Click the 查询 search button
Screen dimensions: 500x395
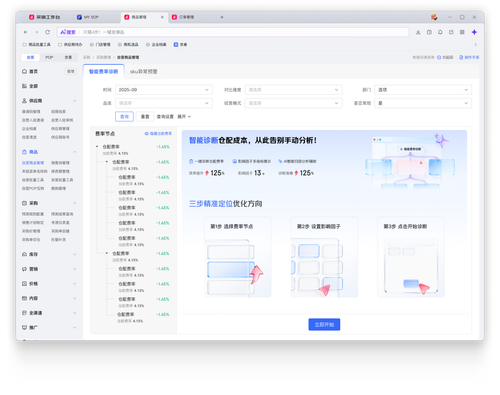[x=124, y=117]
